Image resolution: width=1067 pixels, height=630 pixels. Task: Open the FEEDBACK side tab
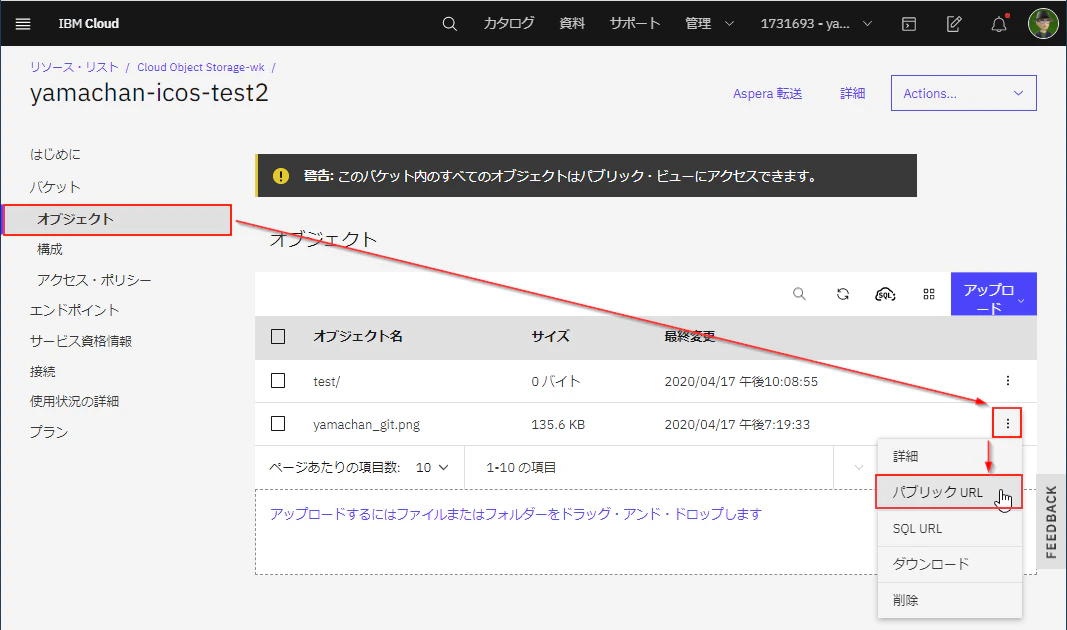pos(1051,521)
